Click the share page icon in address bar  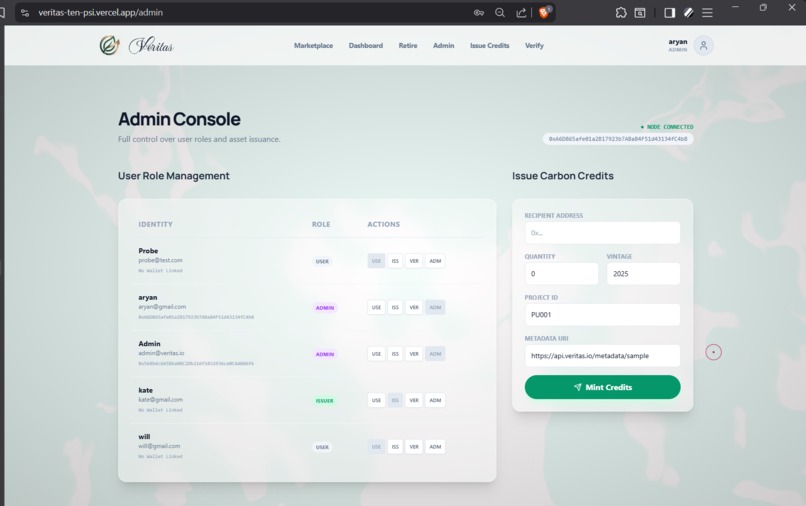coord(521,13)
